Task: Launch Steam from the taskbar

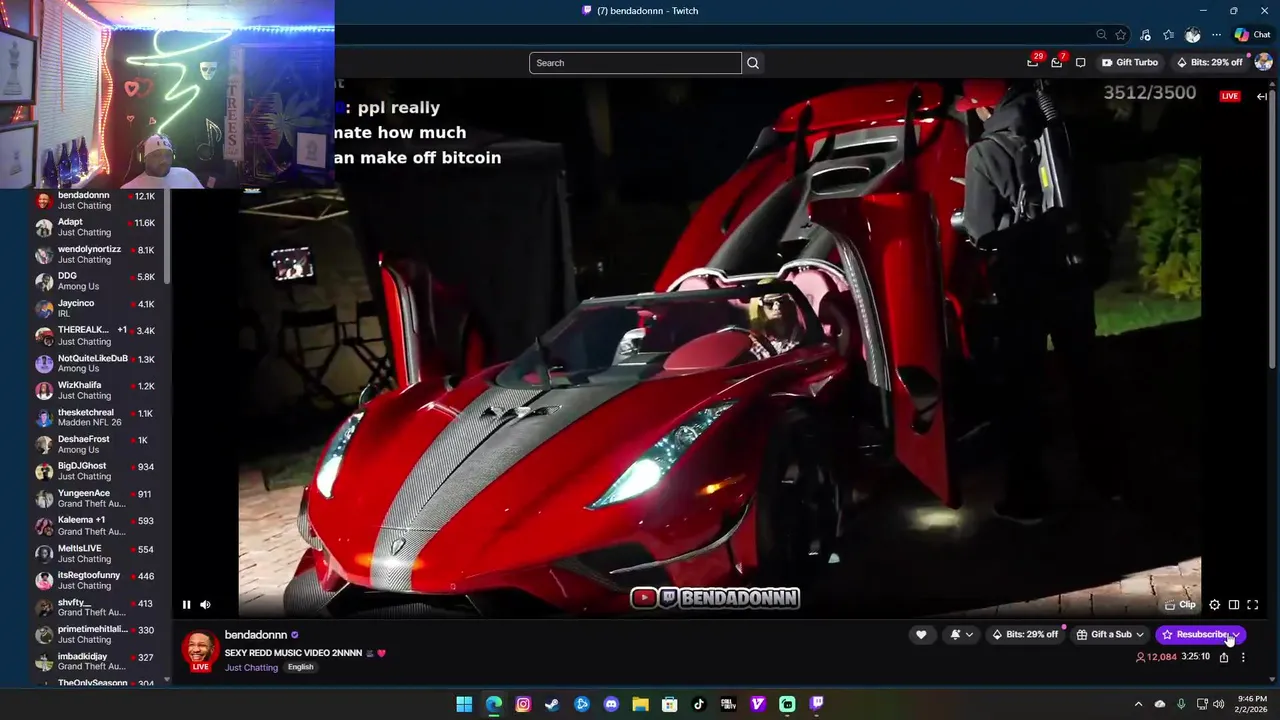Action: click(552, 704)
